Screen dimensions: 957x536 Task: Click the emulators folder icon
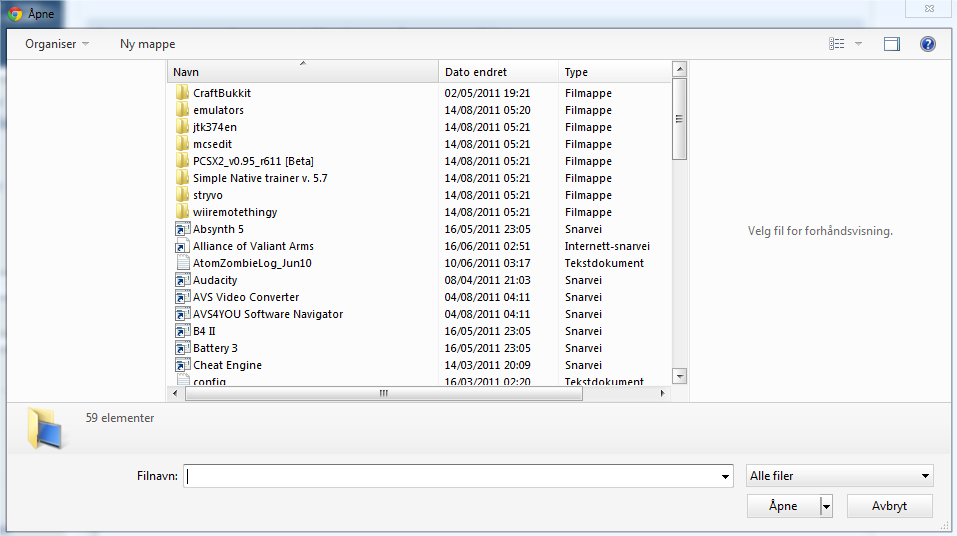pyautogui.click(x=182, y=110)
